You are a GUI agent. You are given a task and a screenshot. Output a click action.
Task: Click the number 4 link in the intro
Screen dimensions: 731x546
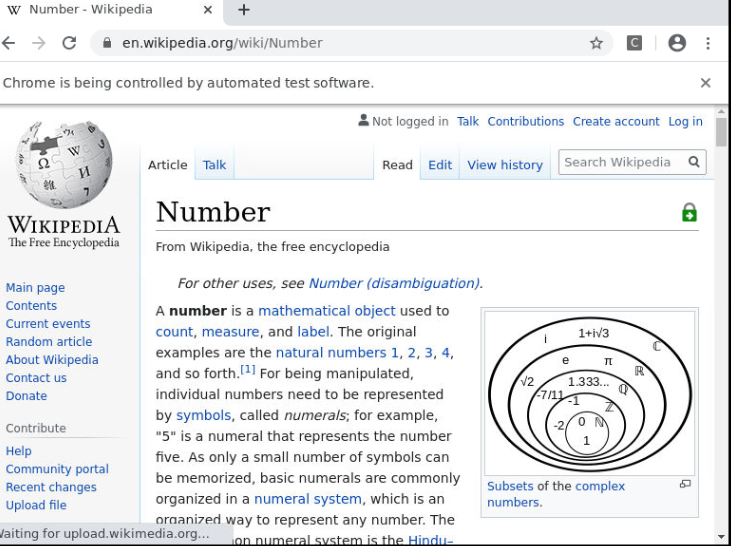445,352
